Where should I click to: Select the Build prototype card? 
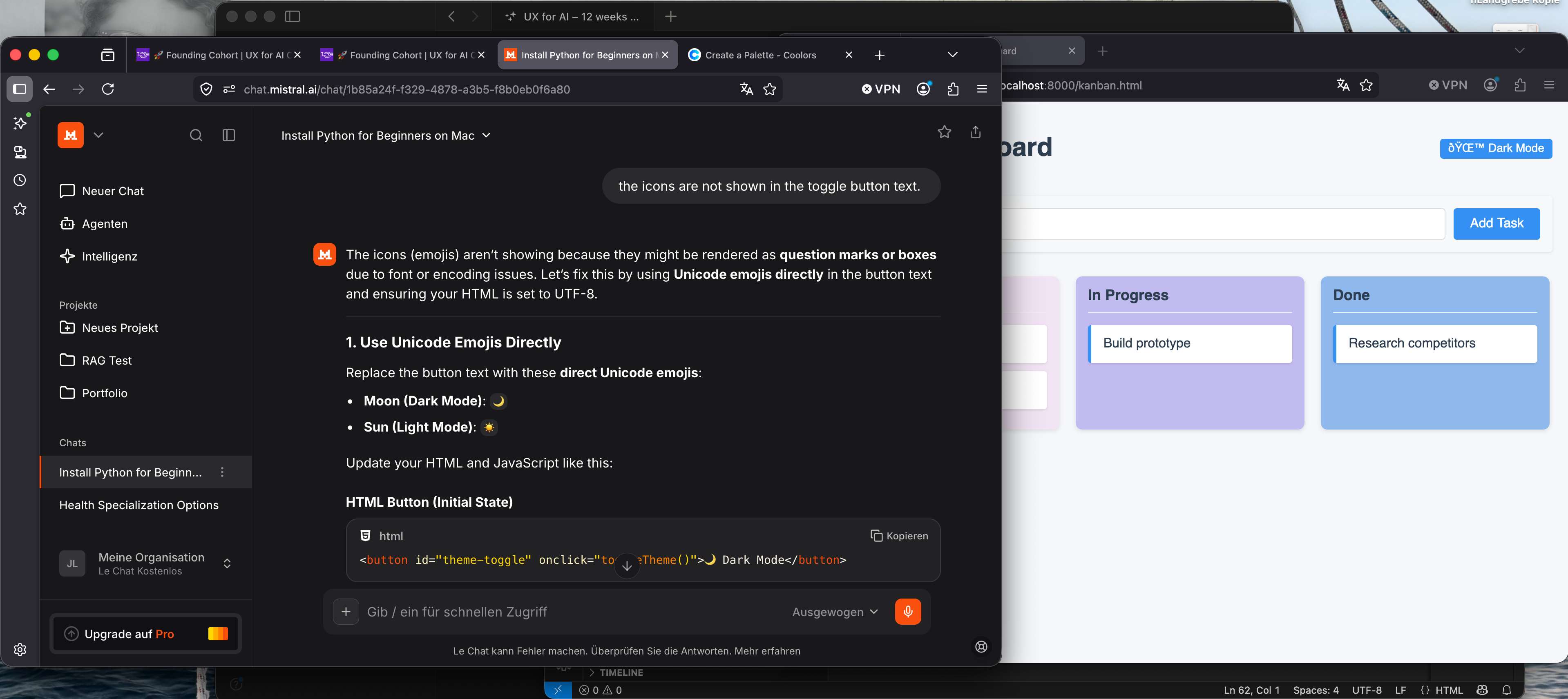(1189, 343)
